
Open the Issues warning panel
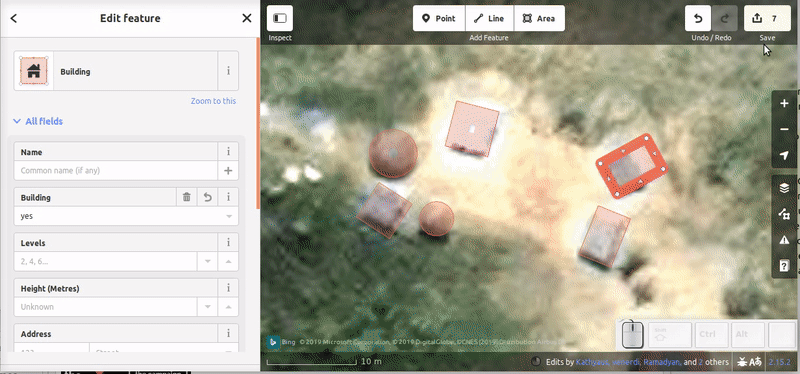click(784, 240)
